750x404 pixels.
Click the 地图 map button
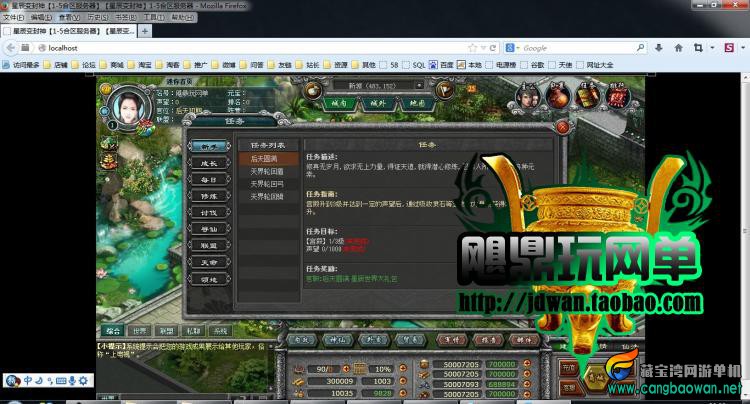[417, 102]
